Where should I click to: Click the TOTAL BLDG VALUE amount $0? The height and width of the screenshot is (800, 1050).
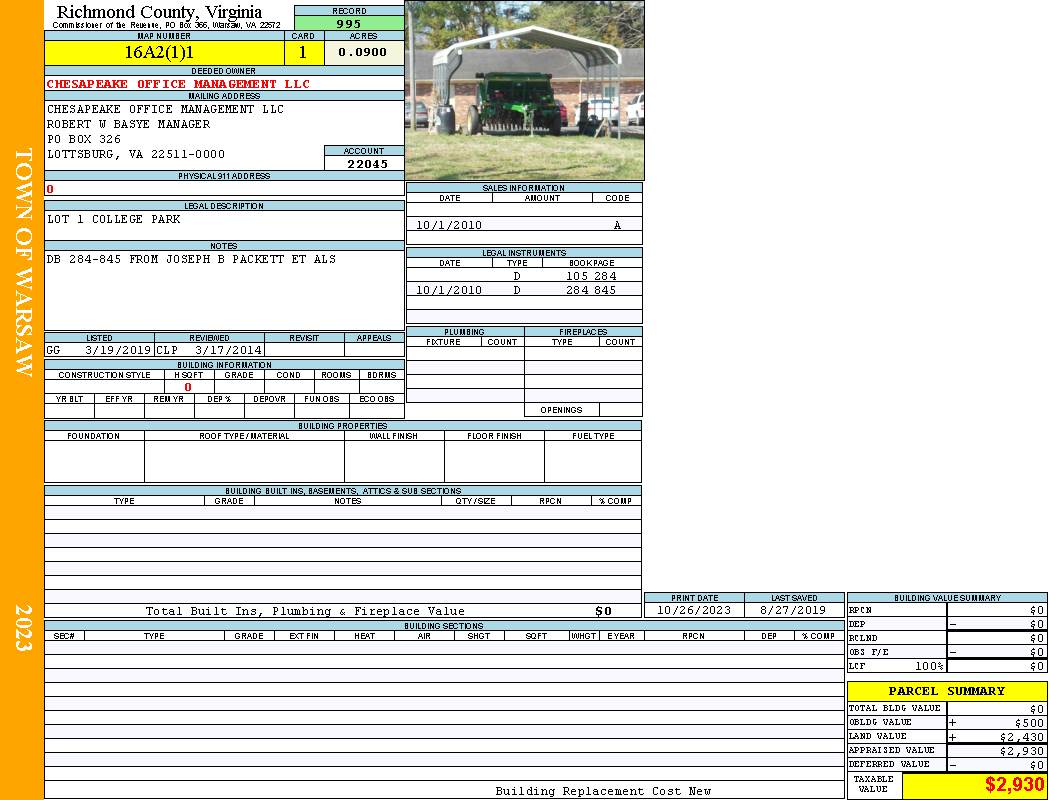pos(1037,709)
